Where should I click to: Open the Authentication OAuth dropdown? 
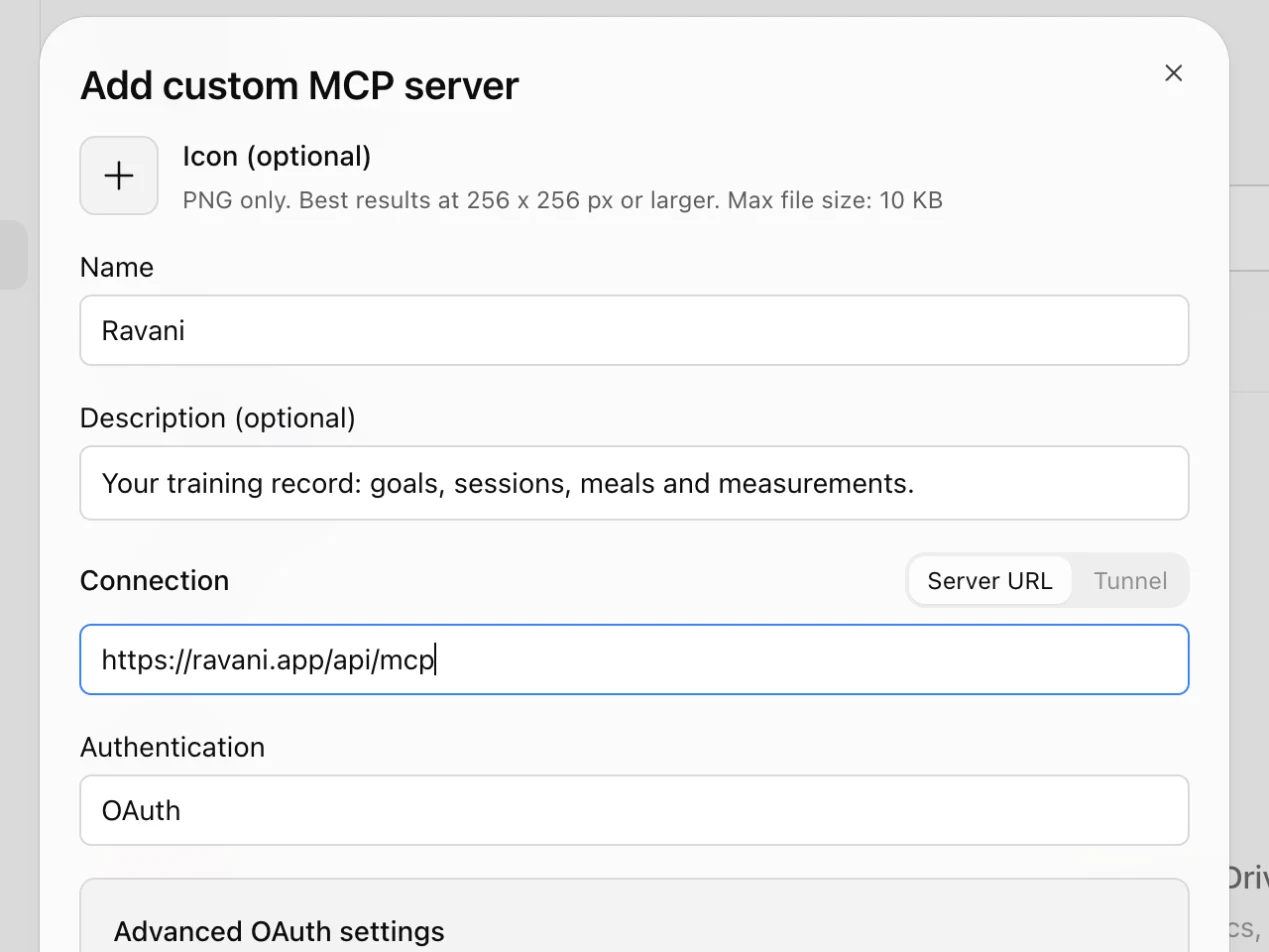click(x=634, y=810)
